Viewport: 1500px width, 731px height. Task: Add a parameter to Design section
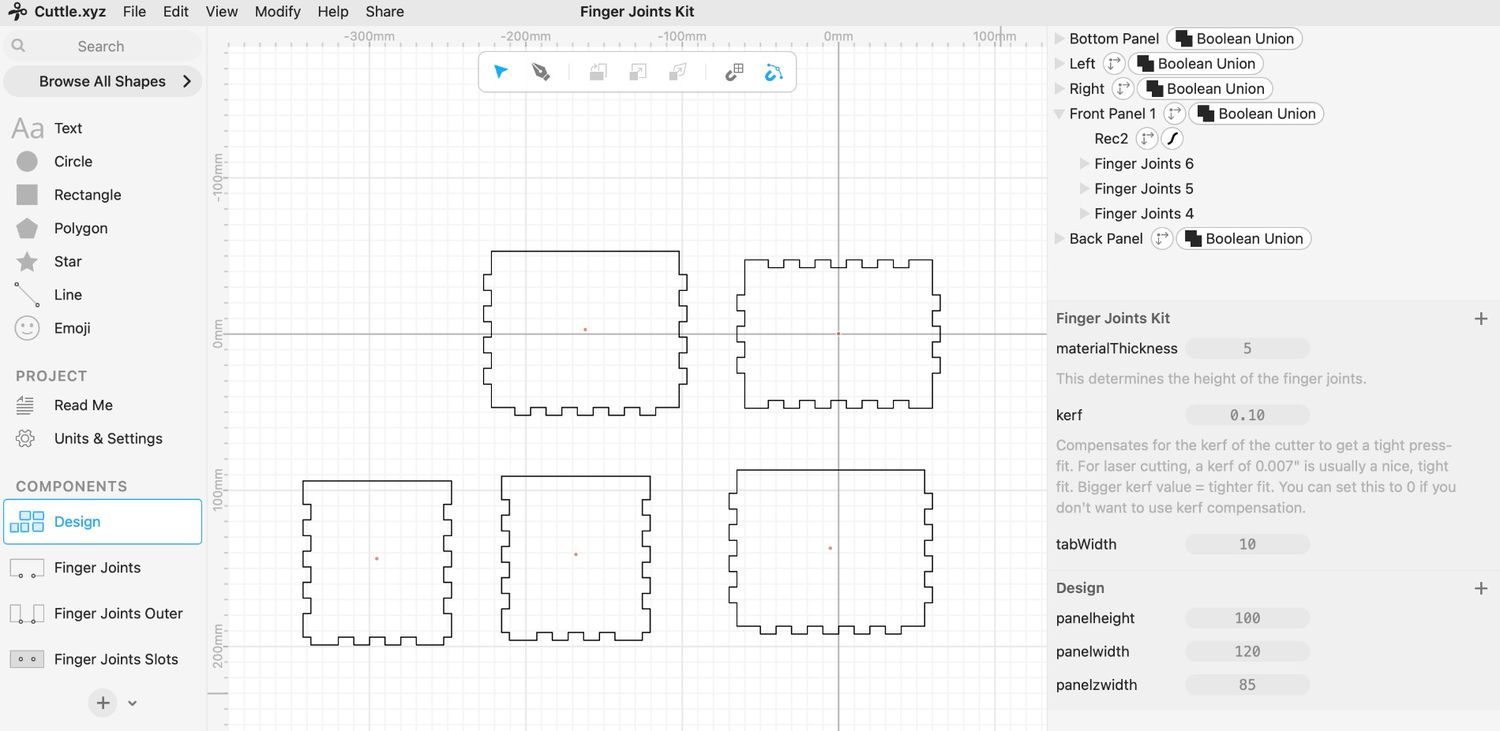click(x=1481, y=588)
